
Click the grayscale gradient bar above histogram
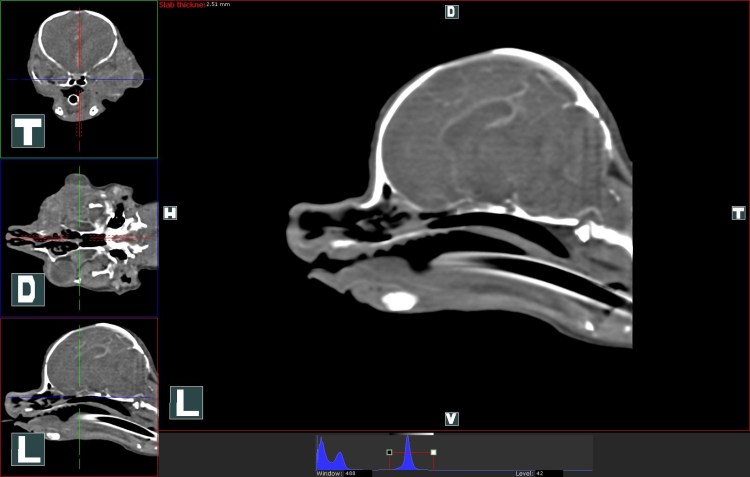click(x=411, y=434)
